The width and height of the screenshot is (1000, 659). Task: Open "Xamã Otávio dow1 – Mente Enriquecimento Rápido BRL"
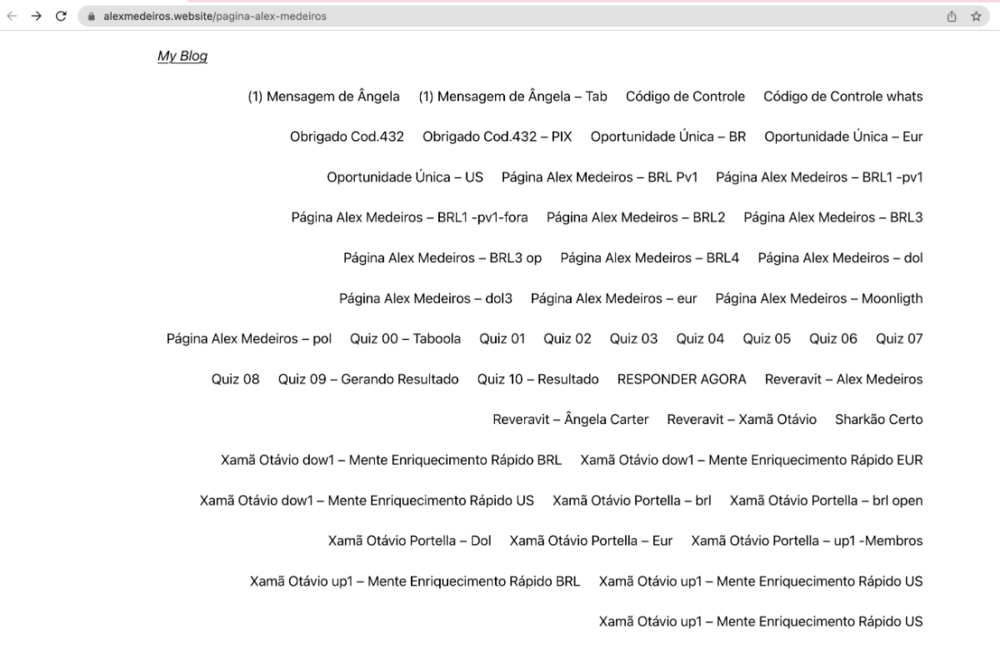tap(391, 460)
